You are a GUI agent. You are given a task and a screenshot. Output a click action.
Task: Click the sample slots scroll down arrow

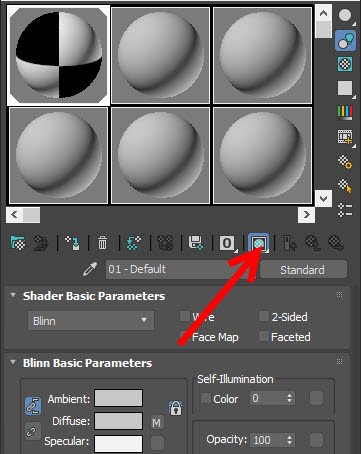click(323, 199)
